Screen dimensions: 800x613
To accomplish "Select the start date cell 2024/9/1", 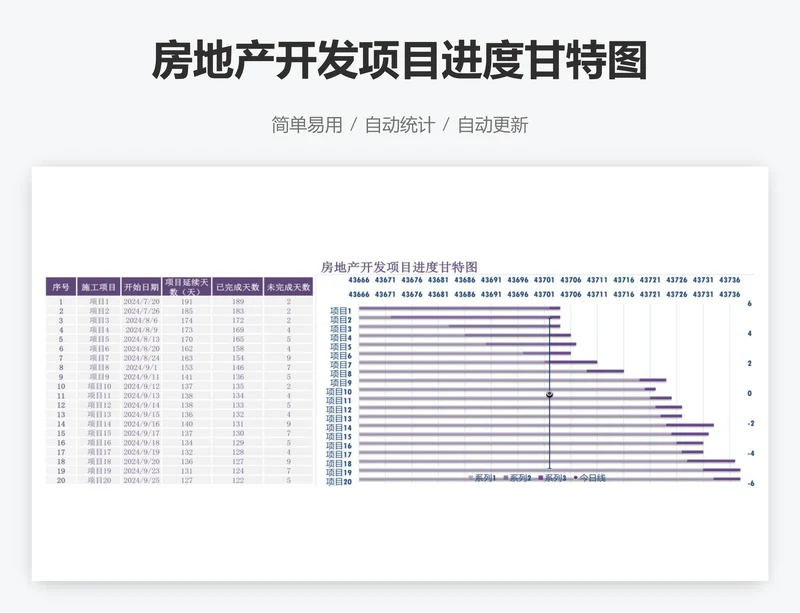I will point(141,367).
